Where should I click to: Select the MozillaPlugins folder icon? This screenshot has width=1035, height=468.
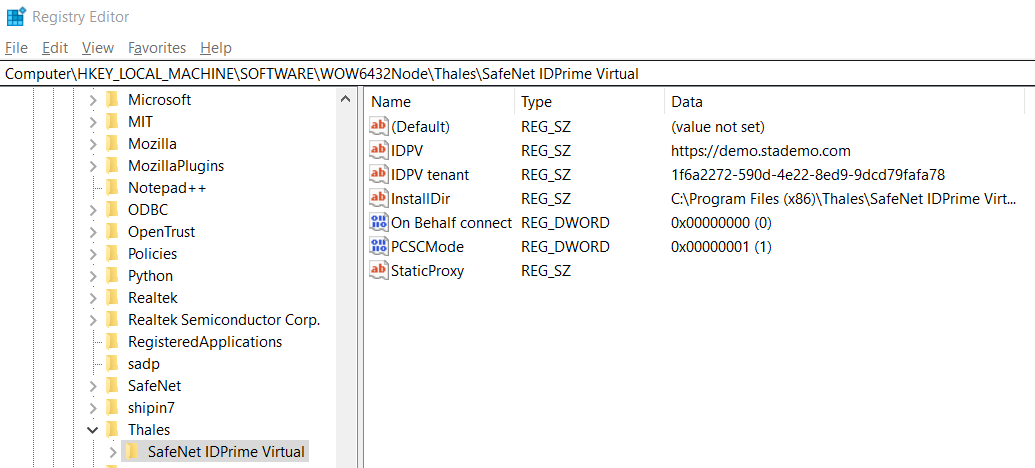(x=112, y=166)
